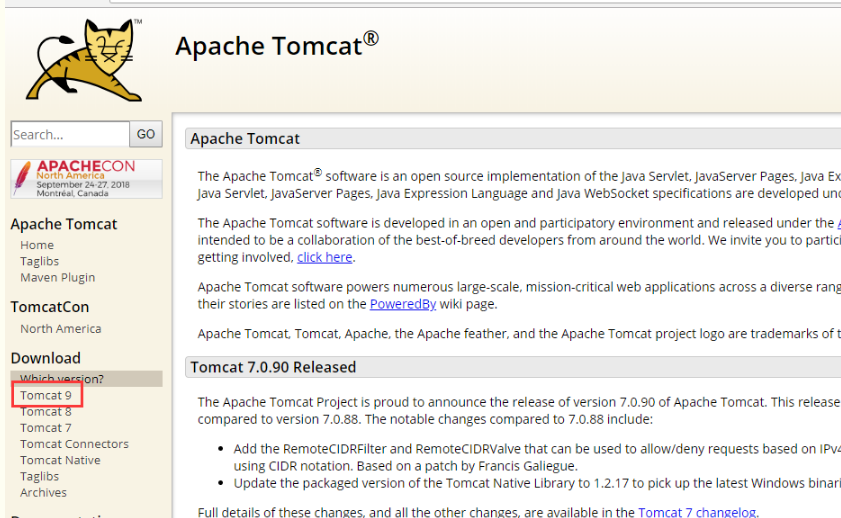
Task: Open the Archives download link
Action: (x=43, y=492)
